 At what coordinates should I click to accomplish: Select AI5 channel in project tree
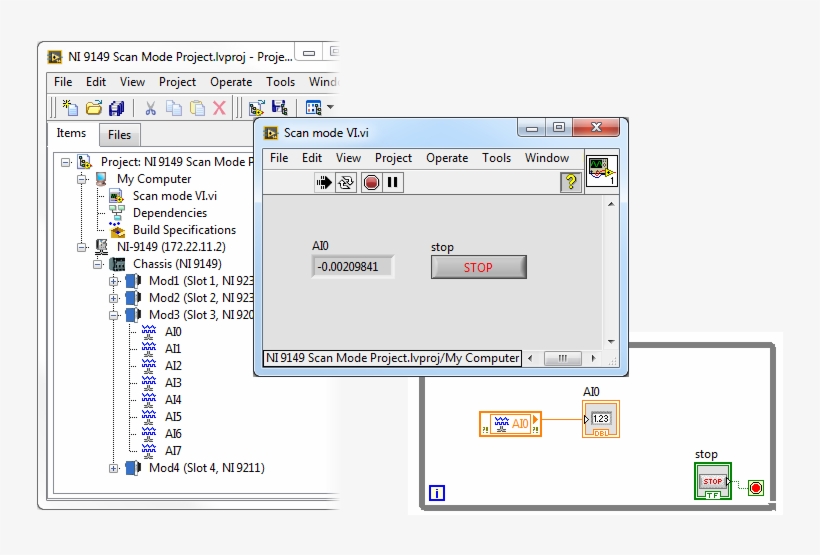pyautogui.click(x=173, y=417)
